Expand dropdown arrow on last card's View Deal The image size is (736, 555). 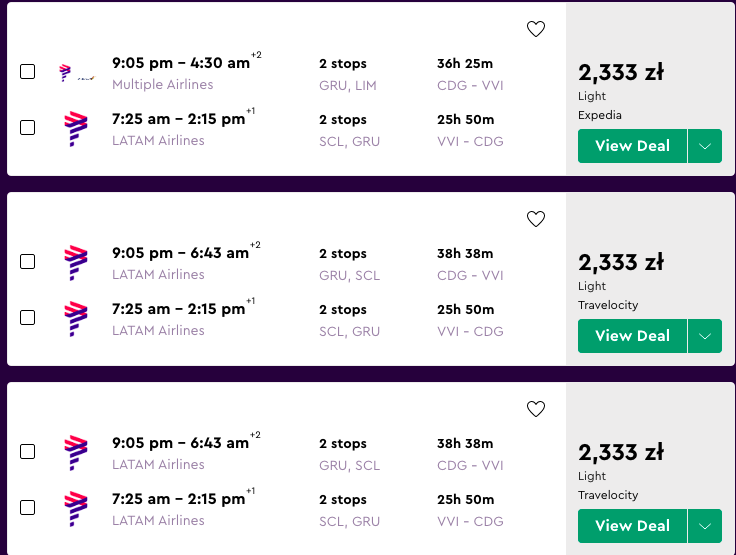[x=705, y=526]
